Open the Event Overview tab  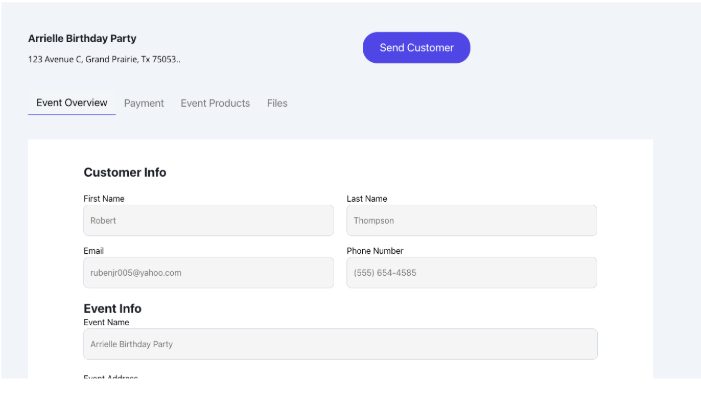[72, 103]
